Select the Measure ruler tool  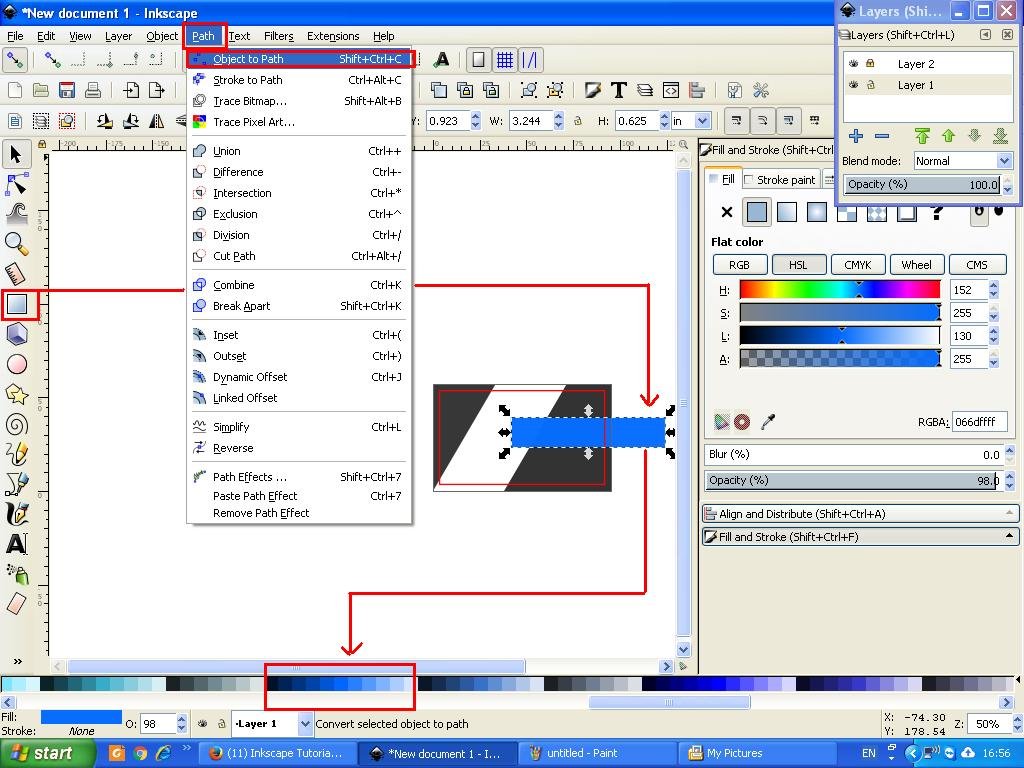[16, 274]
